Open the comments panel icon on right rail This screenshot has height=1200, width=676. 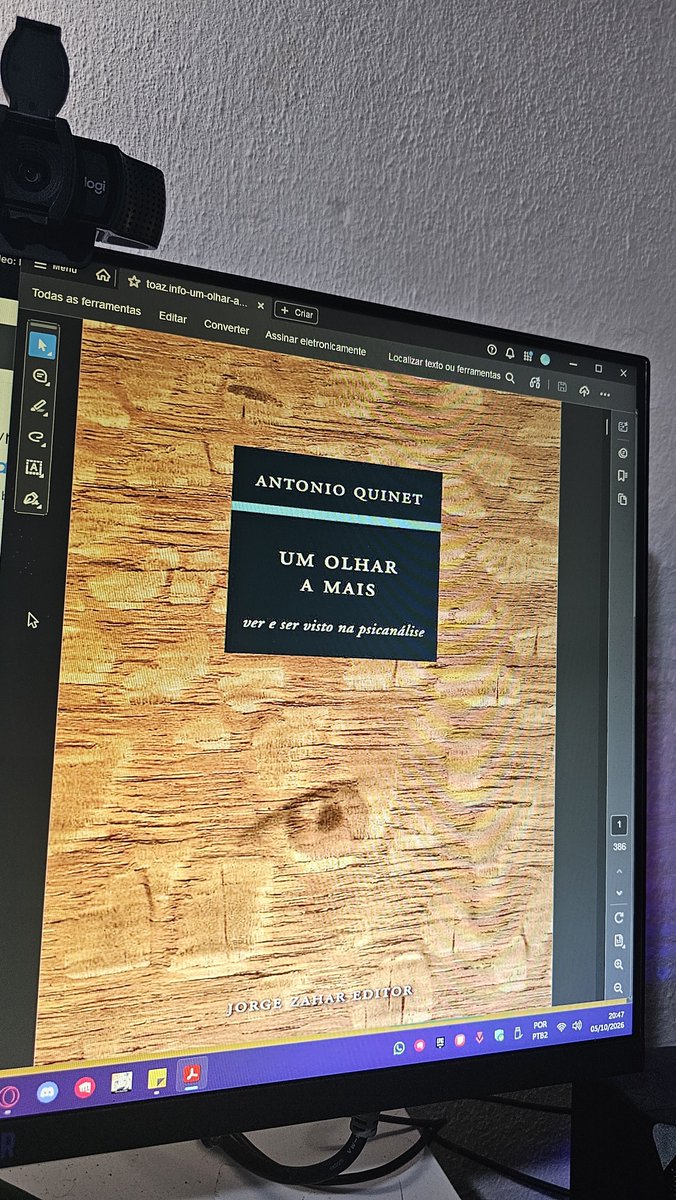coord(623,452)
